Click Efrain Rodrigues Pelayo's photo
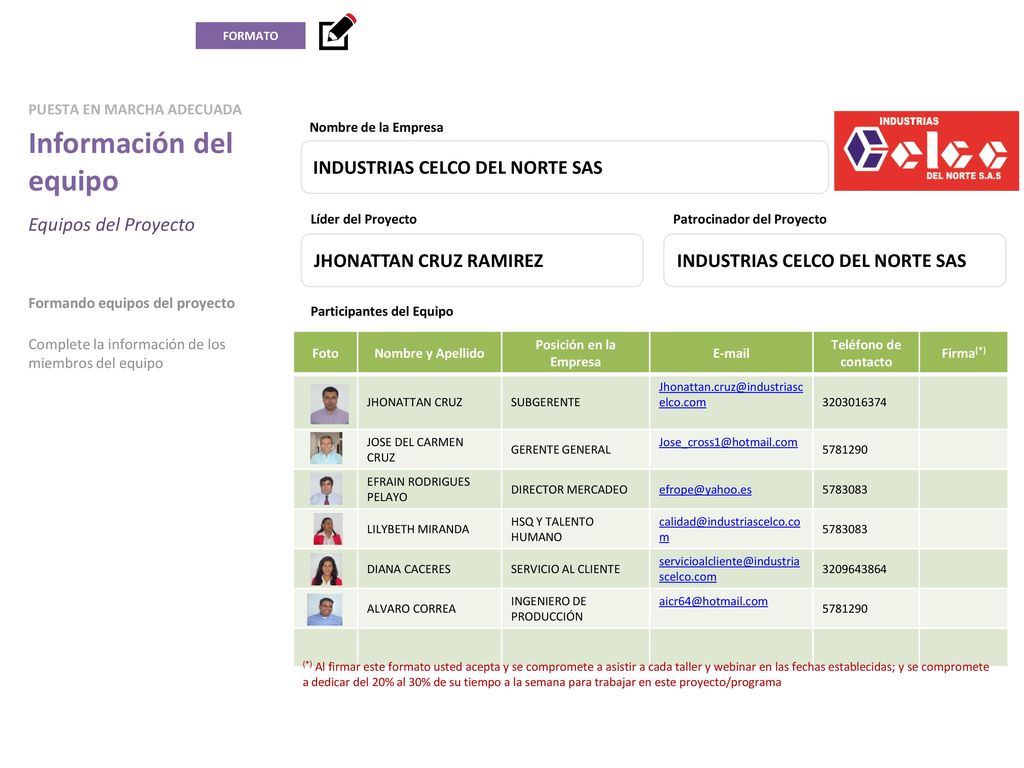This screenshot has height=768, width=1024. point(326,489)
